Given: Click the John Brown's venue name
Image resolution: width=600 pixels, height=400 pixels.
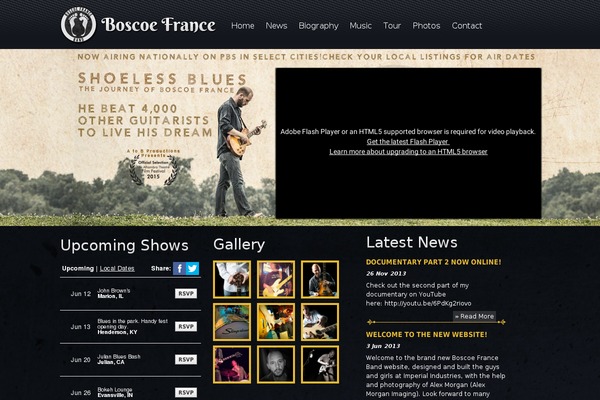Looking at the screenshot, I should [x=114, y=291].
